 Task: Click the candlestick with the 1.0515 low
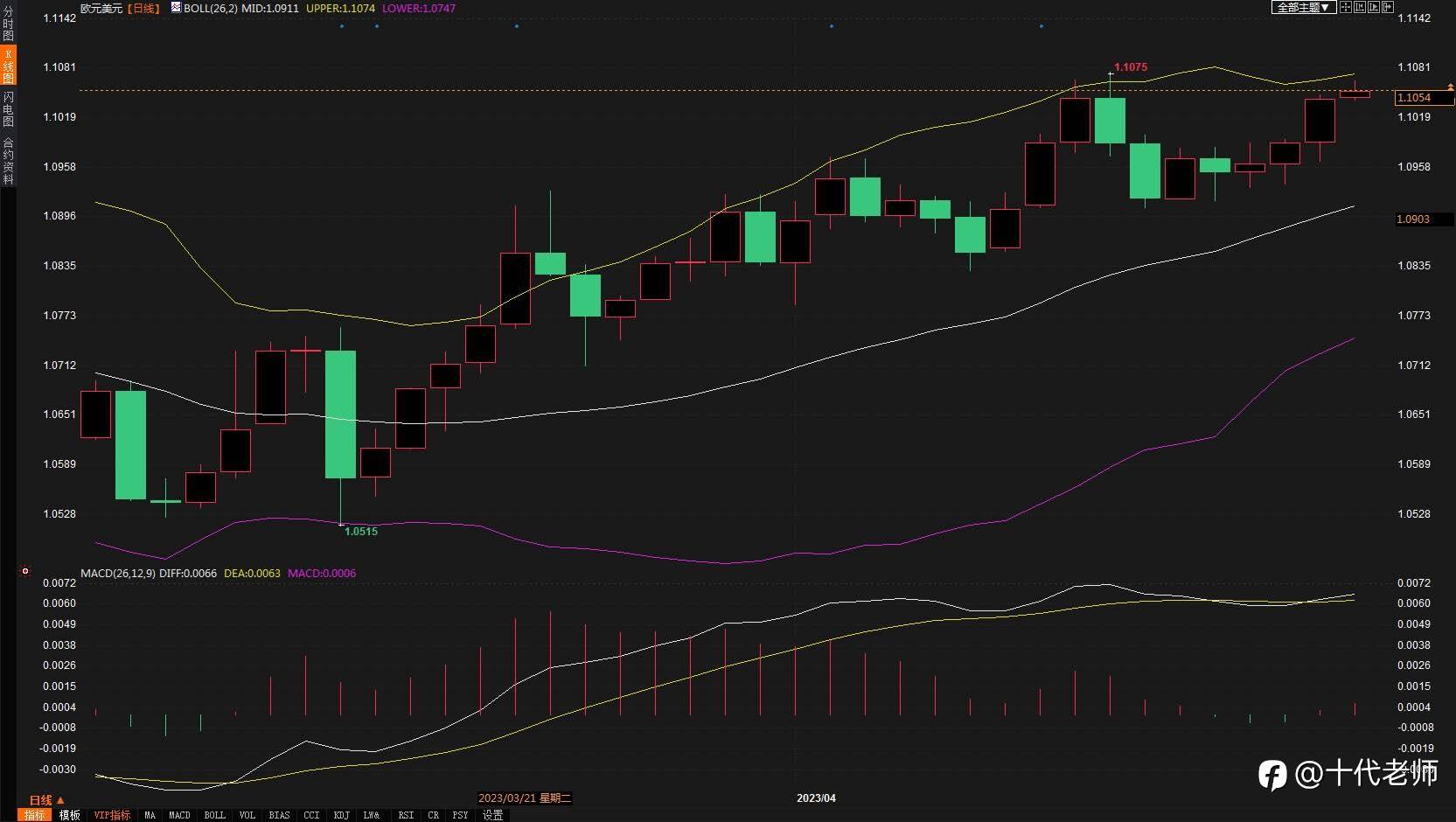341,414
